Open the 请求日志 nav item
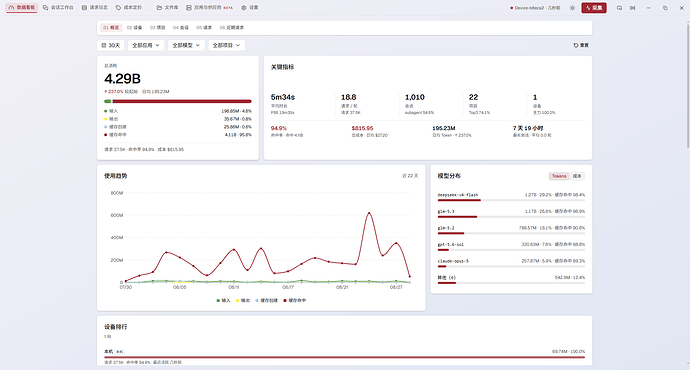Viewport: 690px width, 370px height. click(95, 7)
